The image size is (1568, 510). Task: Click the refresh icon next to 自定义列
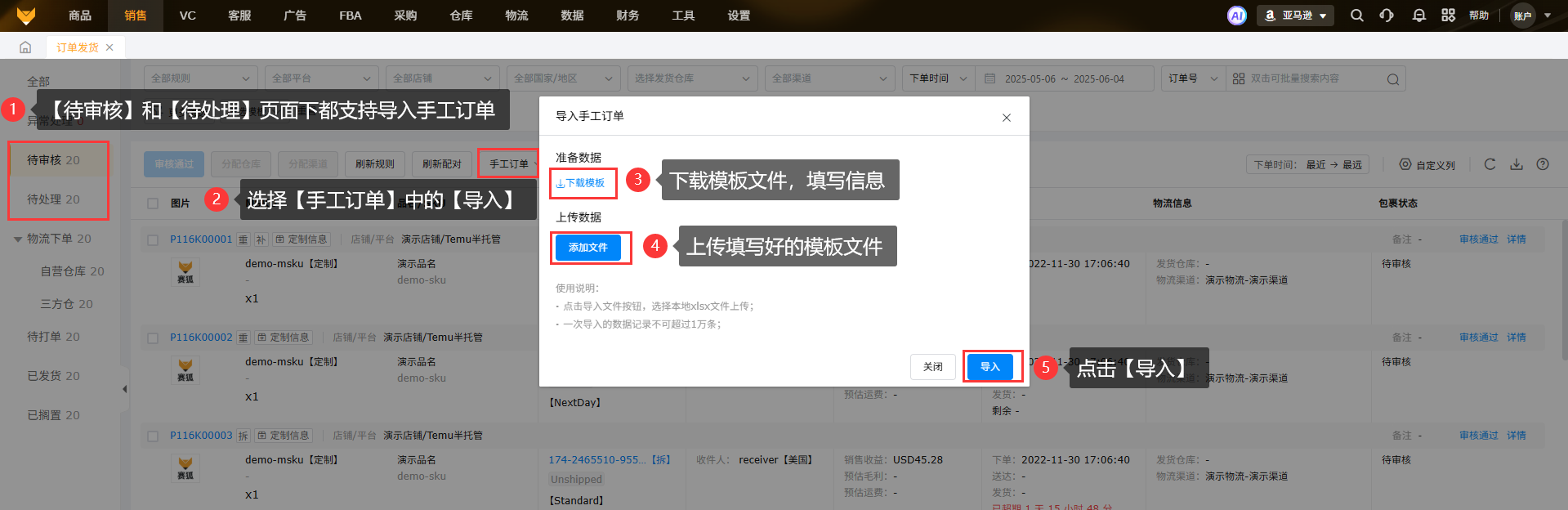1490,164
